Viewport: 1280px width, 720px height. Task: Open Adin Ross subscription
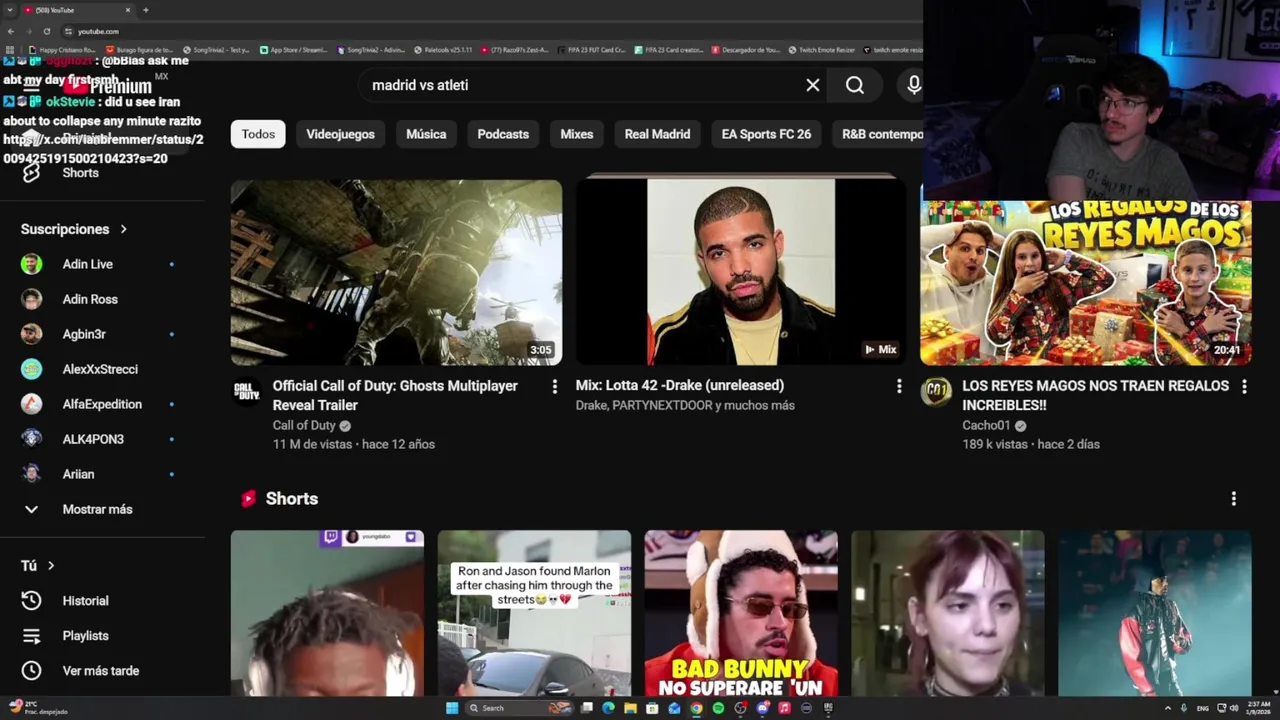90,299
